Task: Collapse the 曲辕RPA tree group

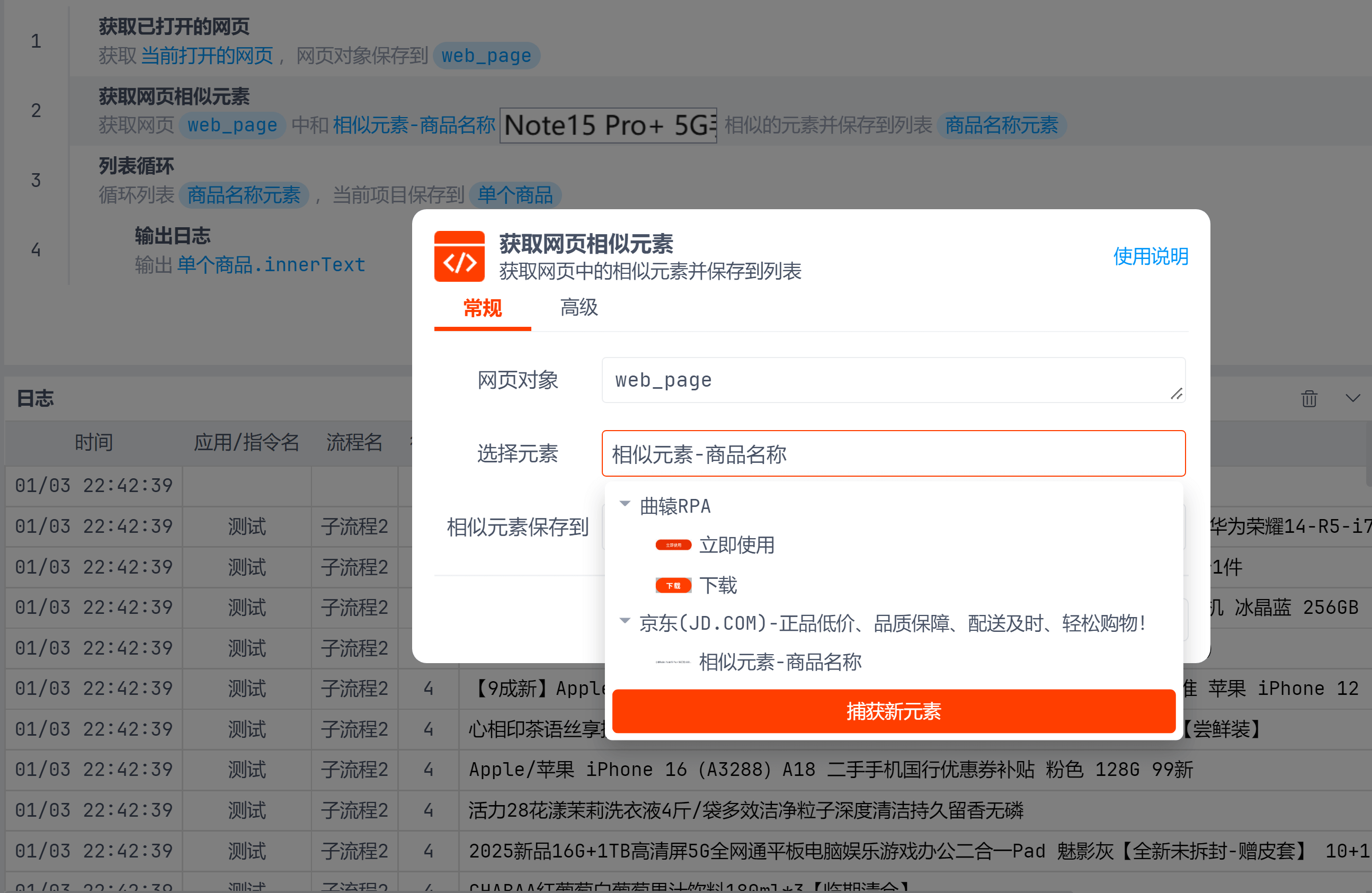Action: [x=625, y=504]
